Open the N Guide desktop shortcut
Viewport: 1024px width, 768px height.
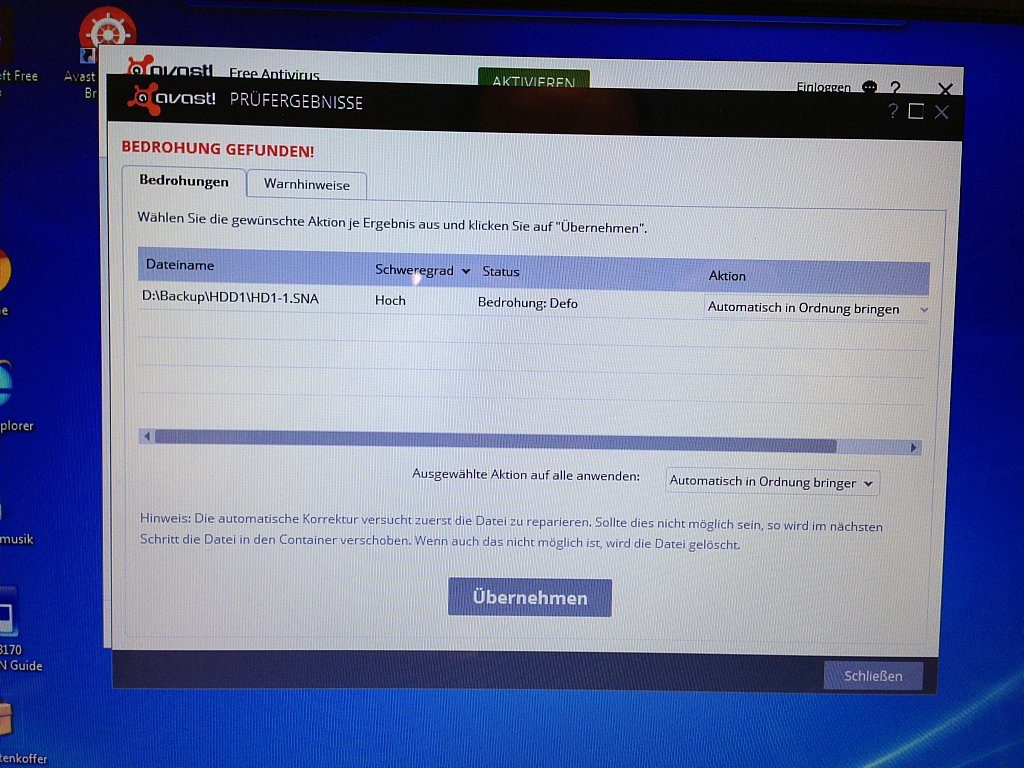pos(8,620)
